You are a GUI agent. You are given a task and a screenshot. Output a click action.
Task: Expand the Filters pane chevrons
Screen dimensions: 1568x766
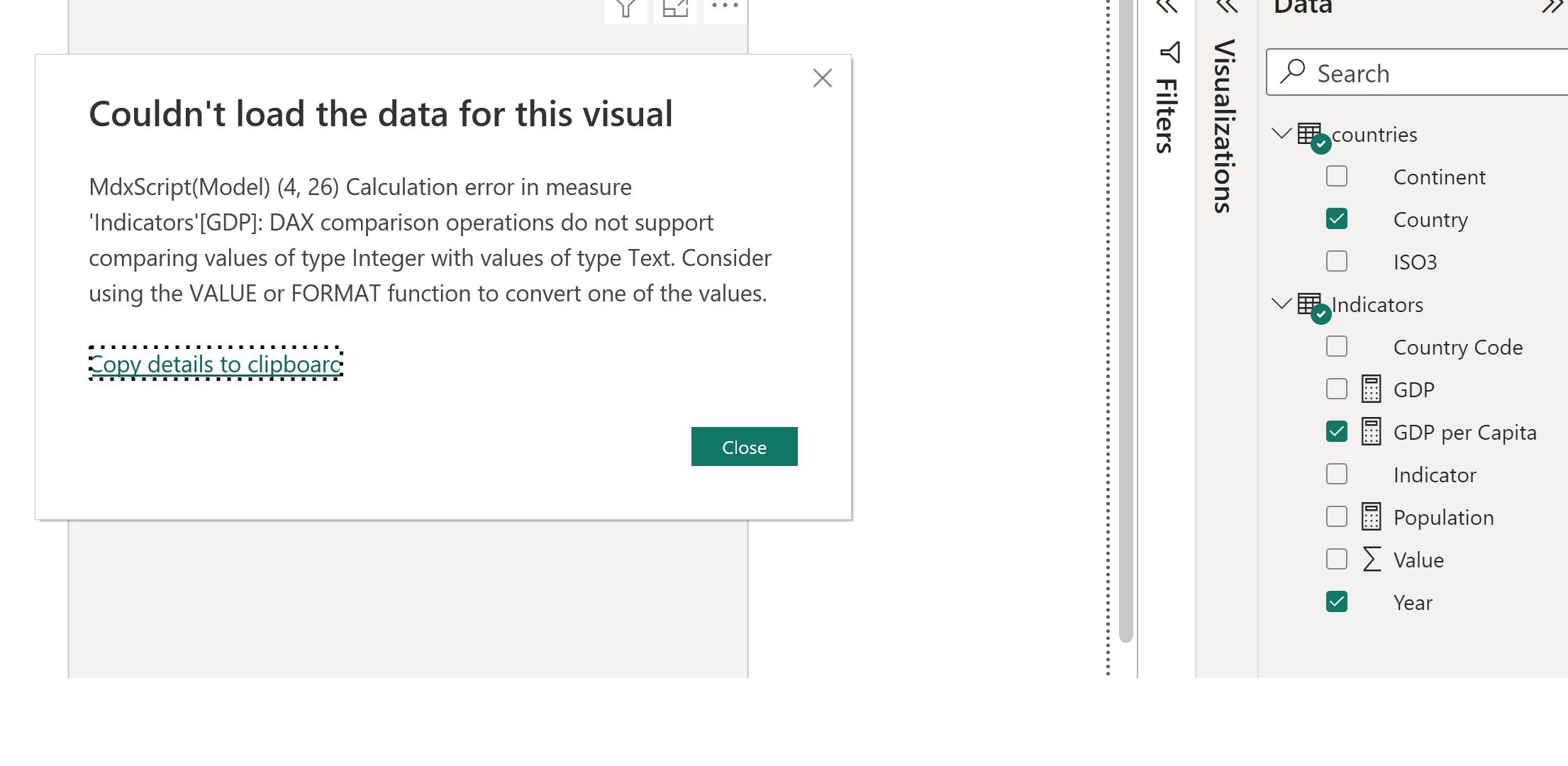coord(1167,7)
